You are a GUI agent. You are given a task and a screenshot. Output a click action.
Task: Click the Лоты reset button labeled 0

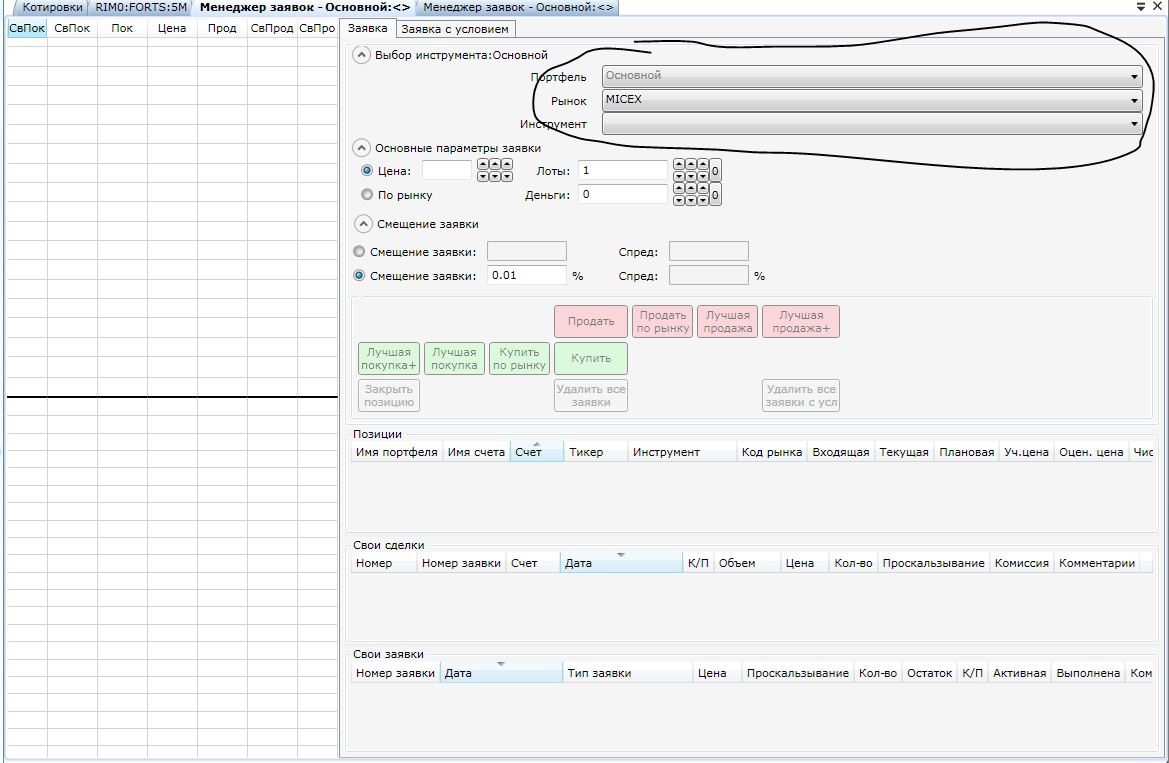point(715,171)
